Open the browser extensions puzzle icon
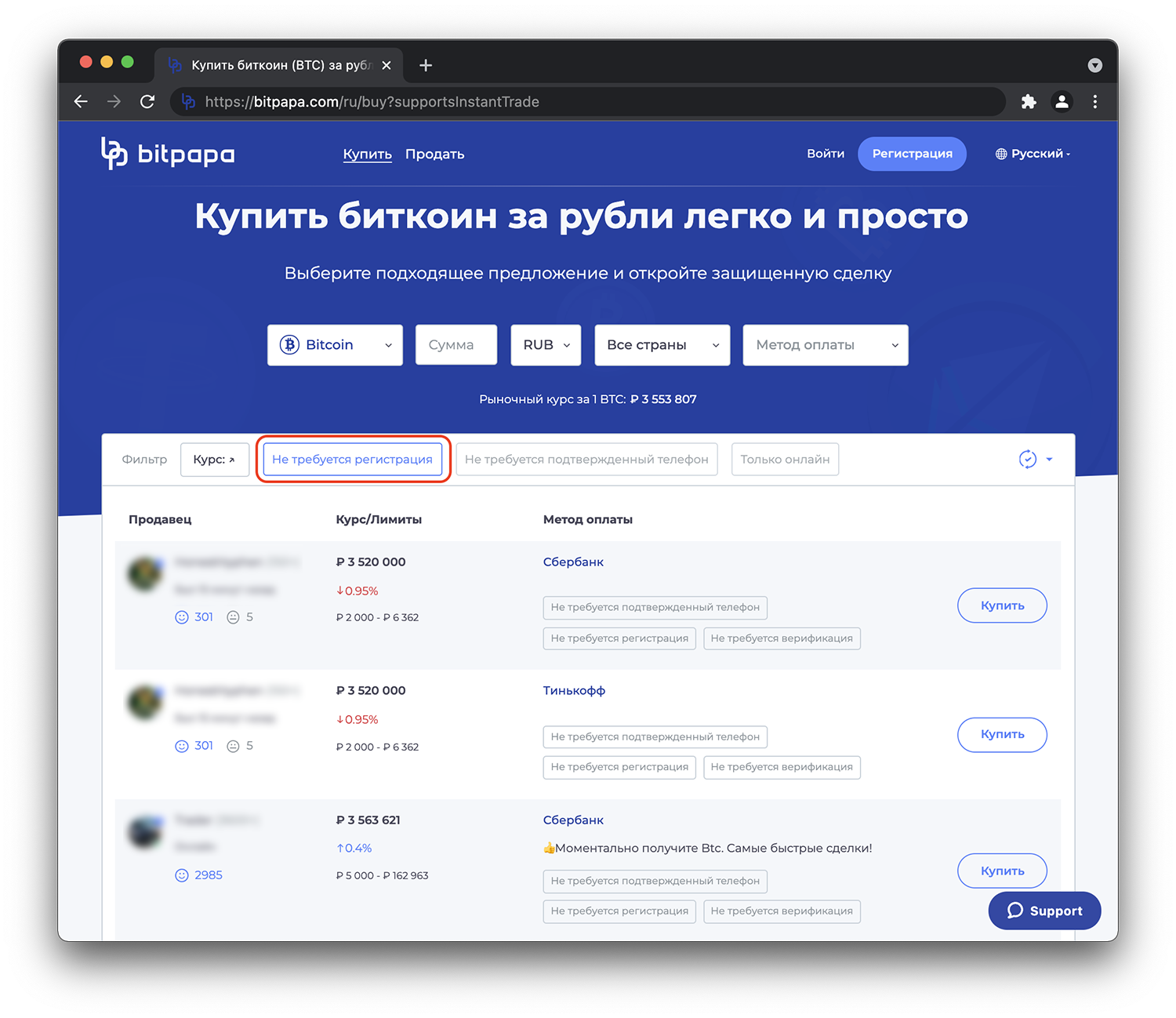Image resolution: width=1176 pixels, height=1018 pixels. tap(1029, 101)
